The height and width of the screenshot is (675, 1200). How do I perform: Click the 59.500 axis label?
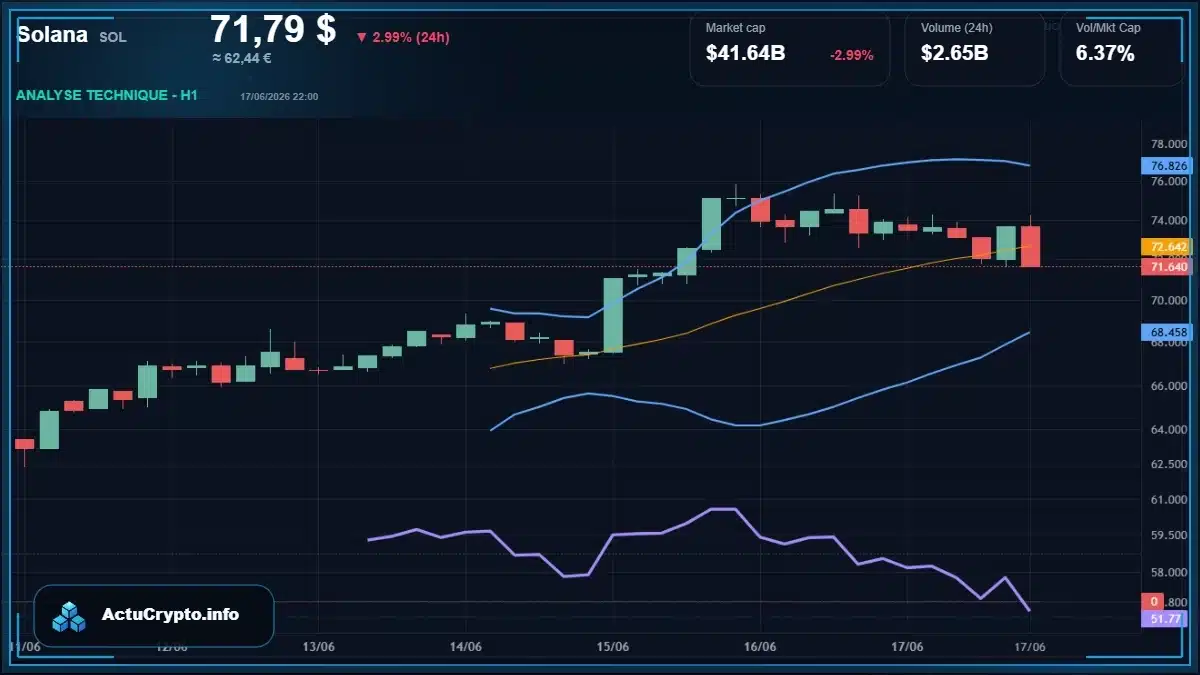click(x=1169, y=535)
